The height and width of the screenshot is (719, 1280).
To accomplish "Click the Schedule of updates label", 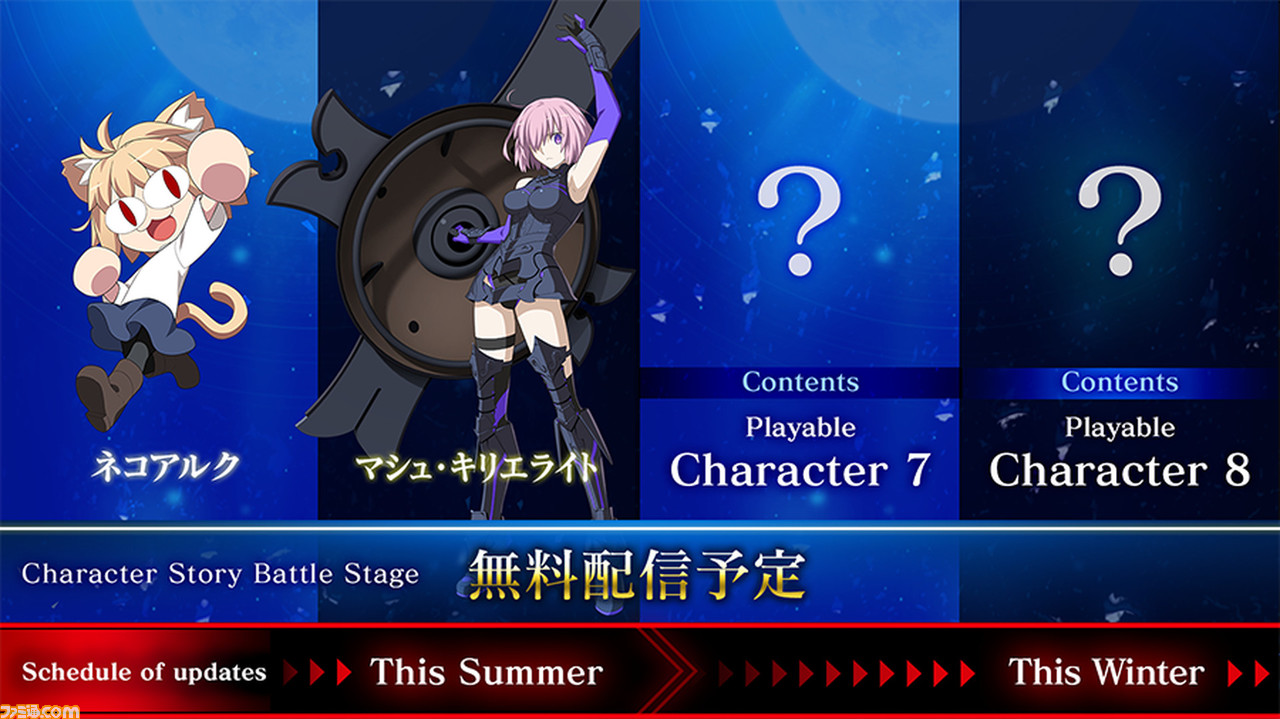I will [144, 672].
